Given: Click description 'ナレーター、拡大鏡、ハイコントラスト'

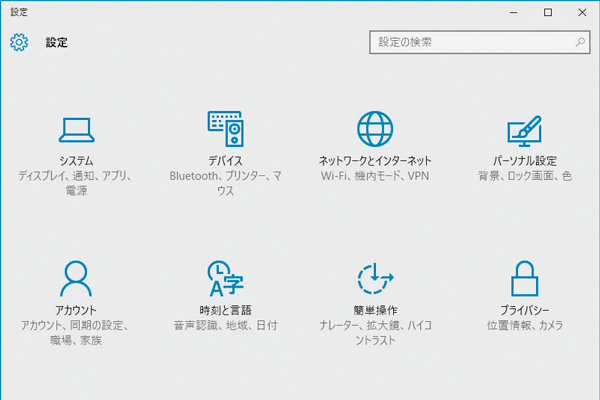Looking at the screenshot, I should pos(375,332).
